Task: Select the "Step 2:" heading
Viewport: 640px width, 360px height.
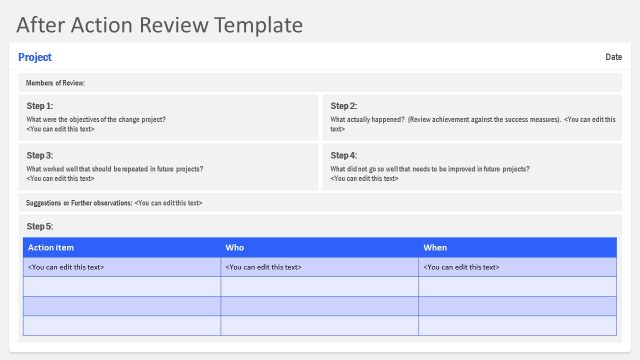Action: click(x=344, y=106)
